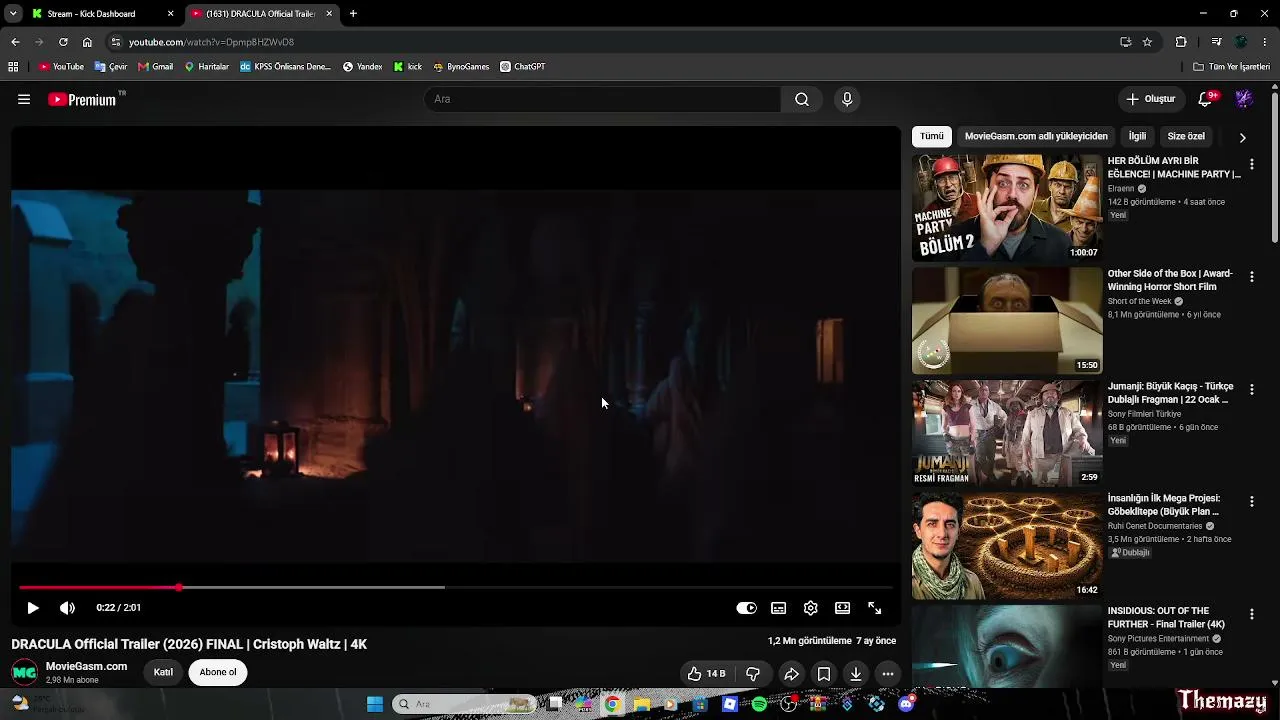Screen dimensions: 1280x720
Task: Mute the video volume
Action: tap(67, 608)
